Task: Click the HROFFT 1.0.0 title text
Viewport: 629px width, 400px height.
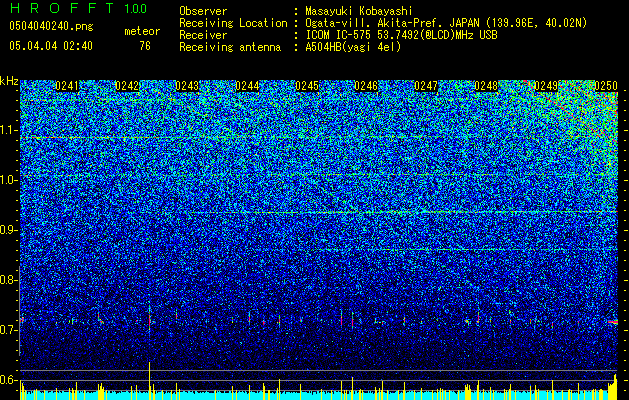Action: pyautogui.click(x=78, y=8)
